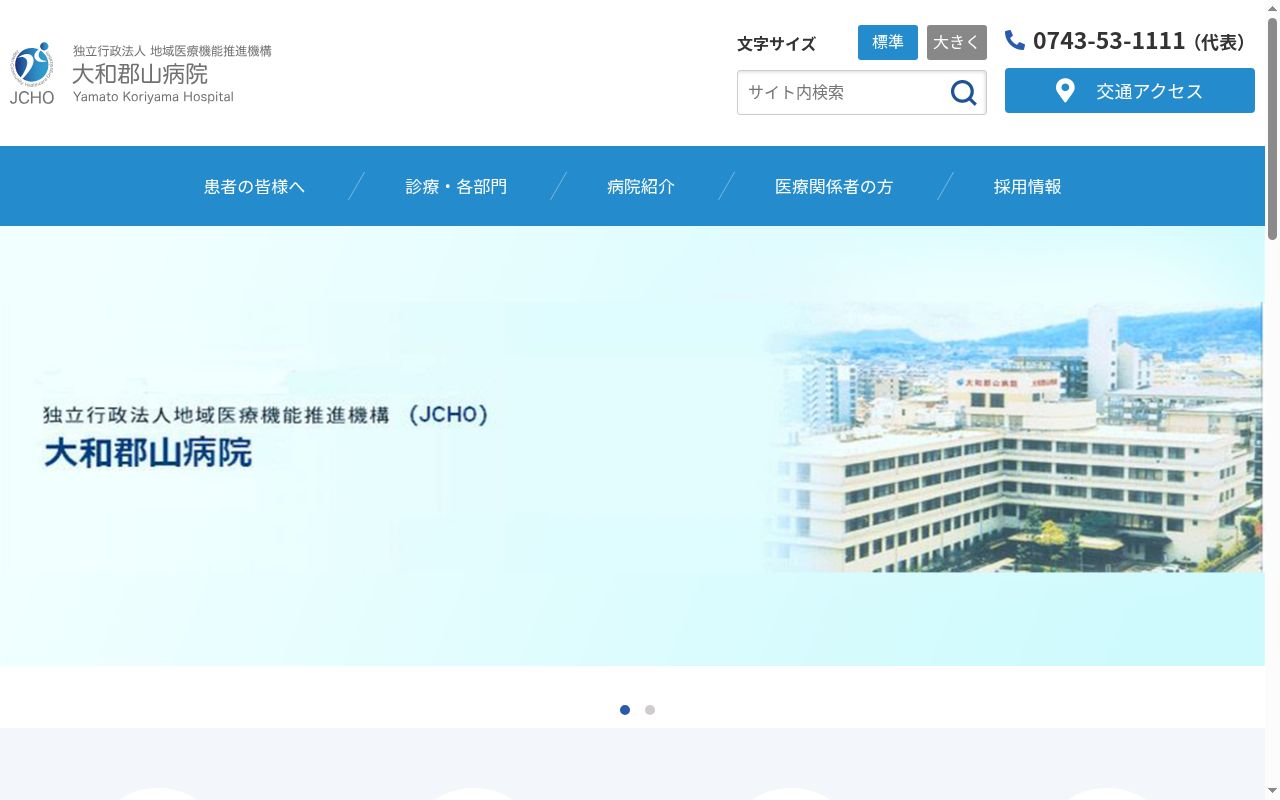Click the 独立行政法人 地域医療機能推進機構 header text
Screen dimensions: 1280x800
172,51
